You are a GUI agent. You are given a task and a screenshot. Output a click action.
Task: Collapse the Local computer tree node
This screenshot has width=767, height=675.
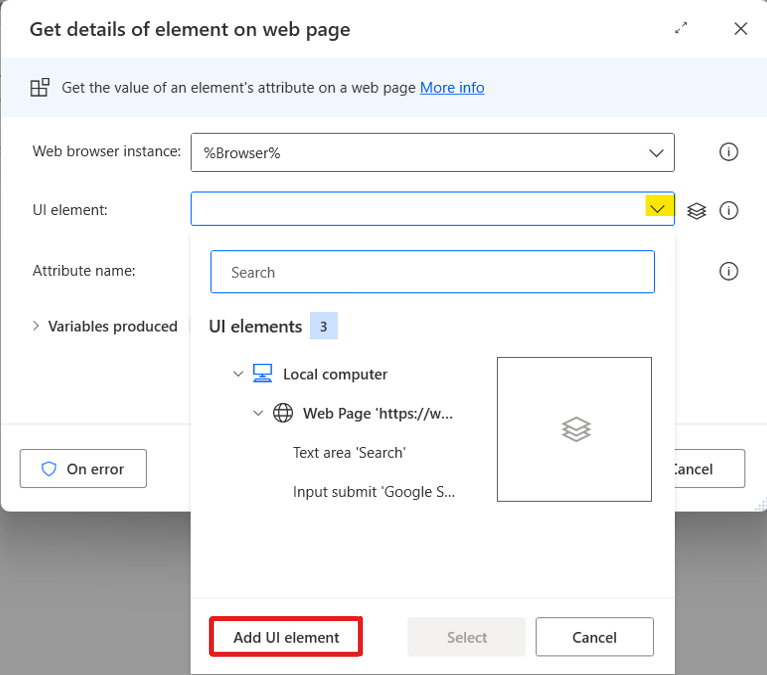[x=238, y=374]
